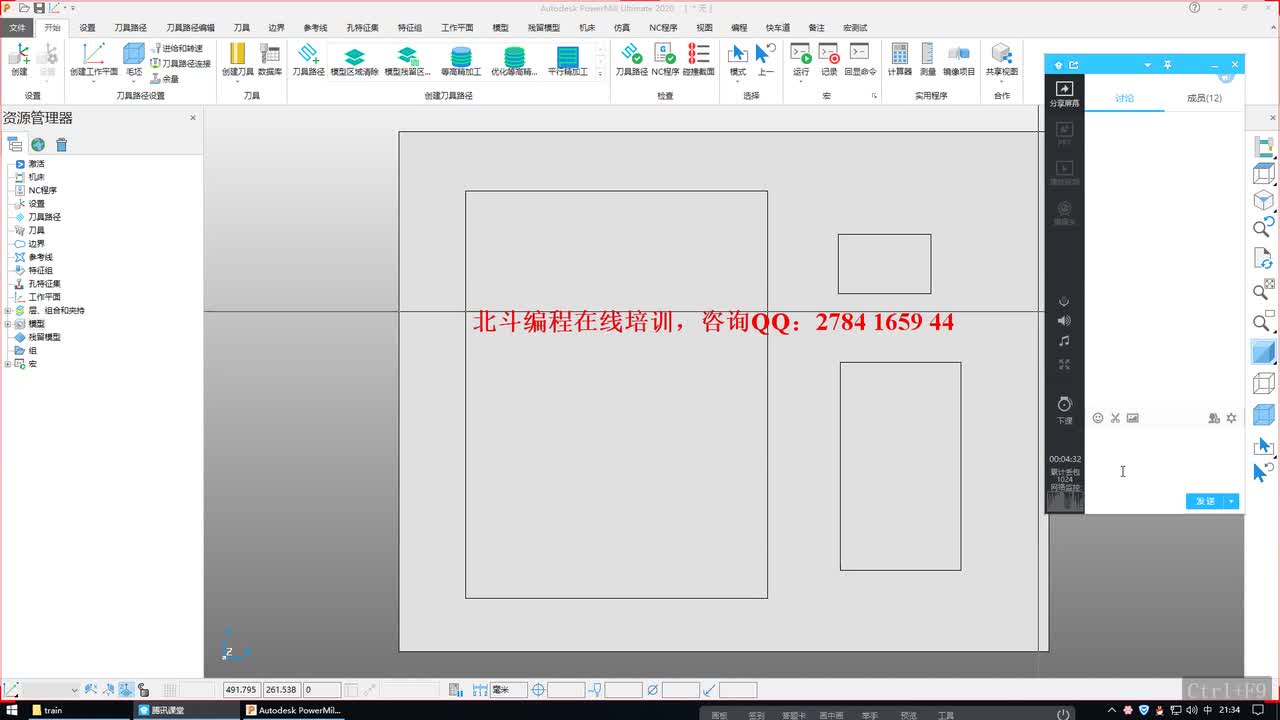This screenshot has width=1280, height=720.
Task: Click the Y coordinate field 261.538
Action: click(x=281, y=690)
